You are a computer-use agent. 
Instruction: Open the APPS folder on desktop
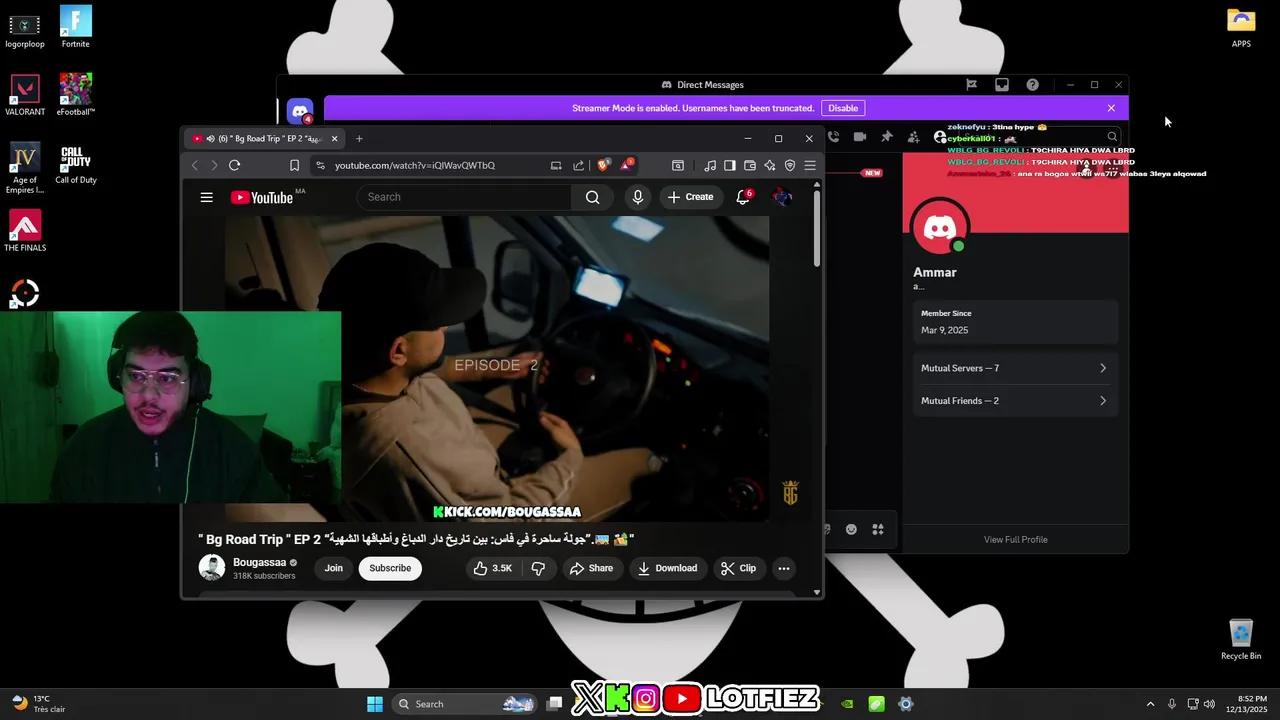1241,27
